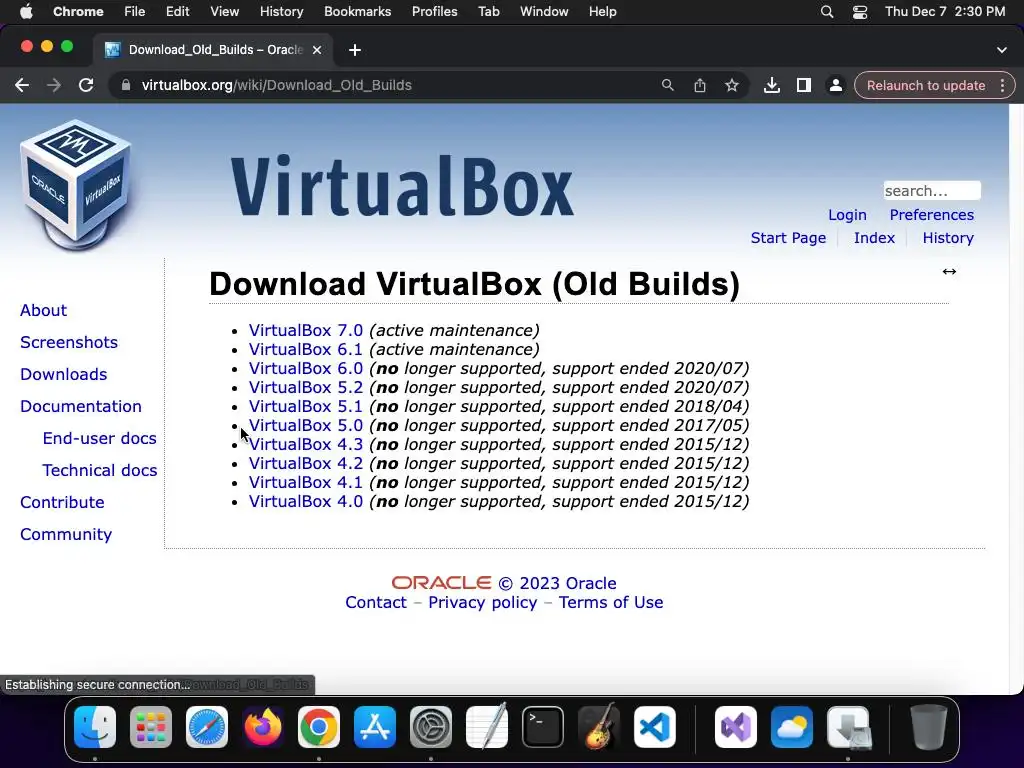Open Chrome from the dock
Viewport: 1024px width, 768px height.
click(x=319, y=727)
